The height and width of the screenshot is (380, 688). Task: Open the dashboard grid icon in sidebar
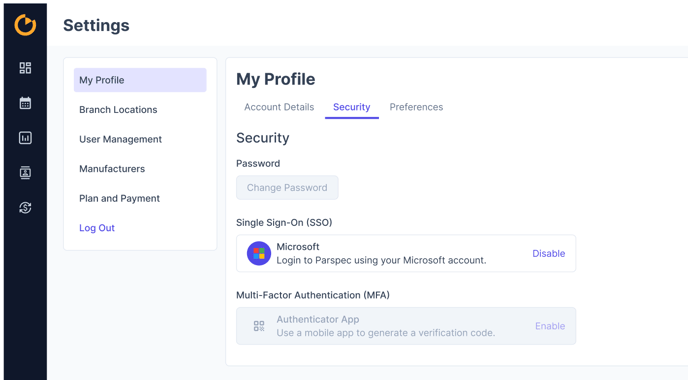(x=25, y=68)
